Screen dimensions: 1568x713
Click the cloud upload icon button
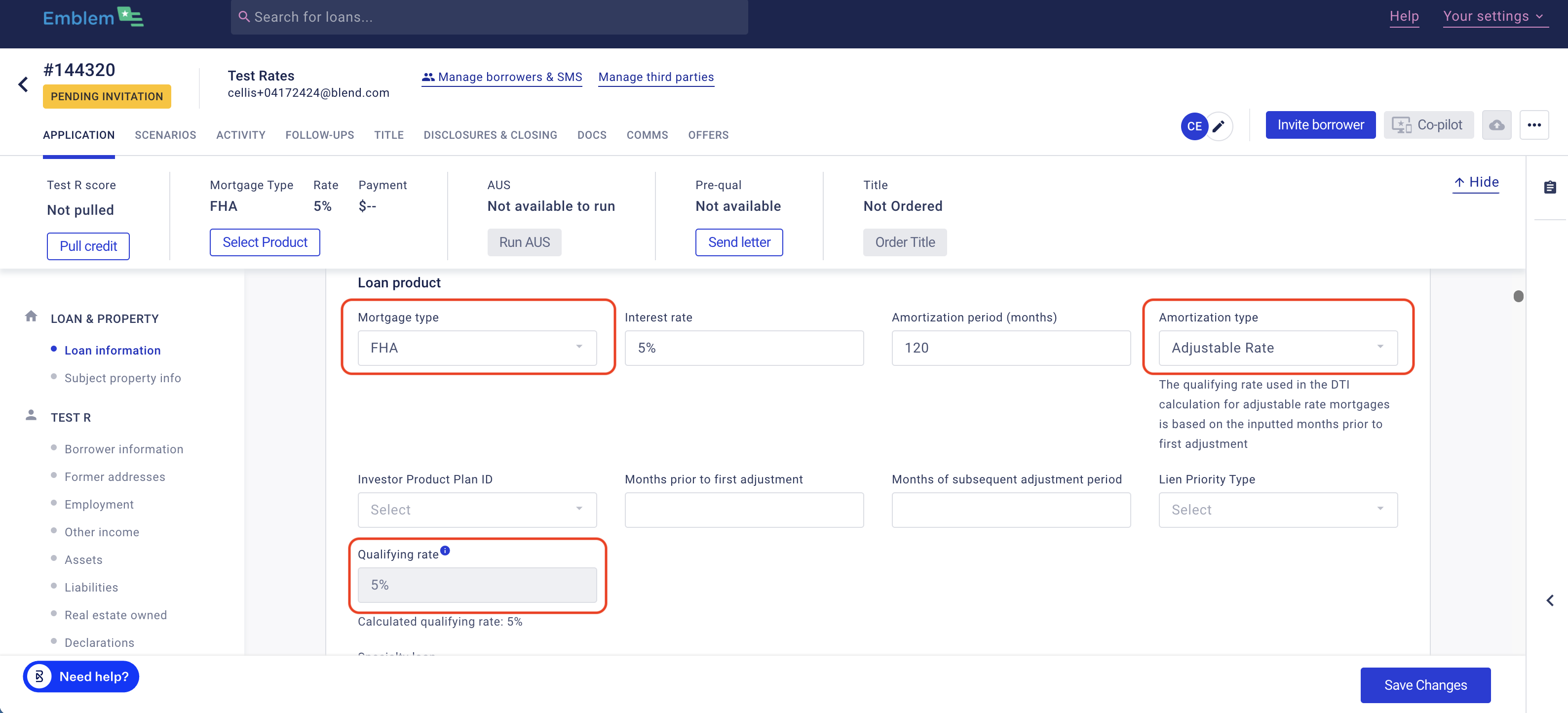[1496, 125]
